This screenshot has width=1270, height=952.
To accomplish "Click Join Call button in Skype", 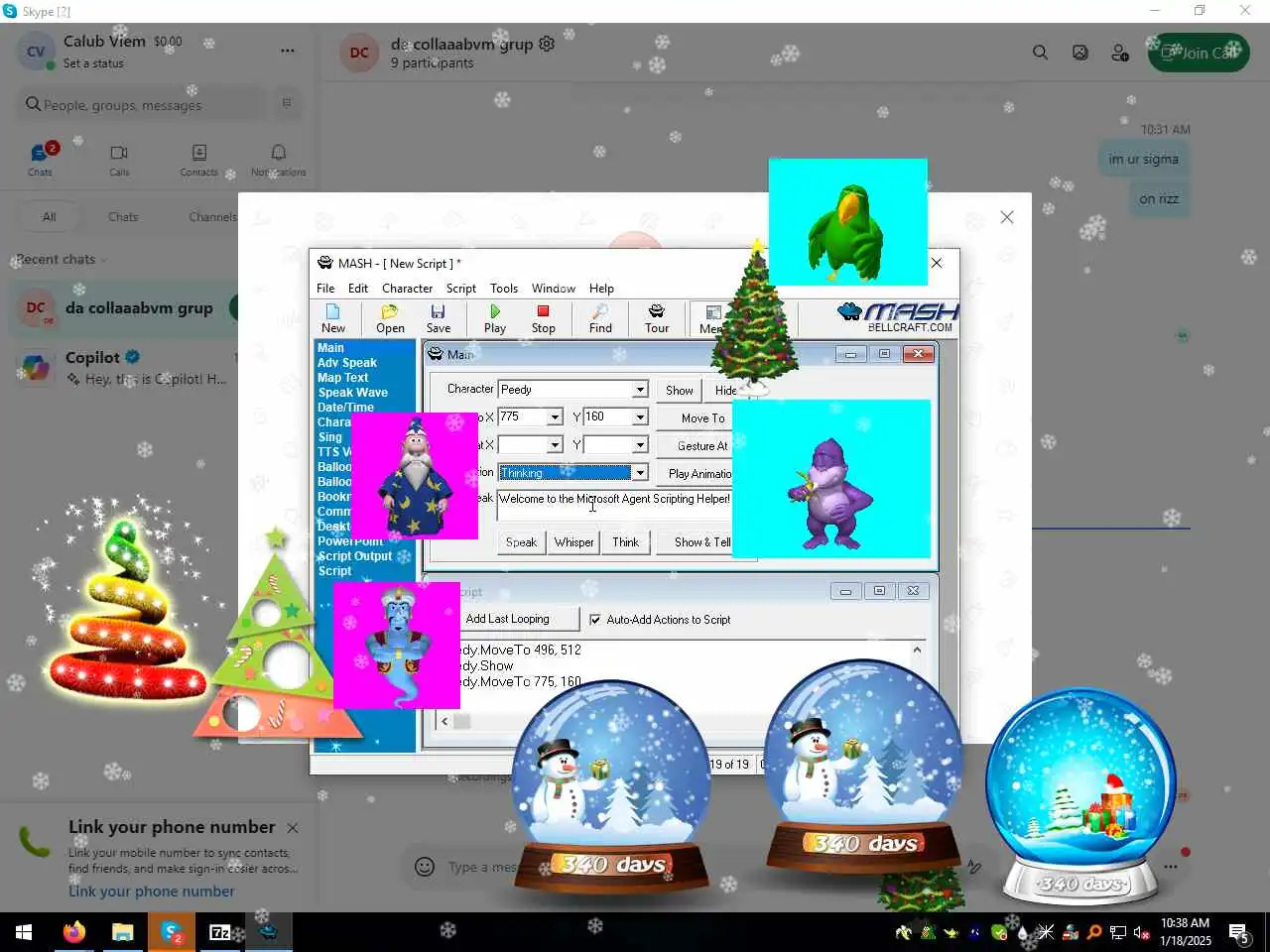I will [1199, 53].
